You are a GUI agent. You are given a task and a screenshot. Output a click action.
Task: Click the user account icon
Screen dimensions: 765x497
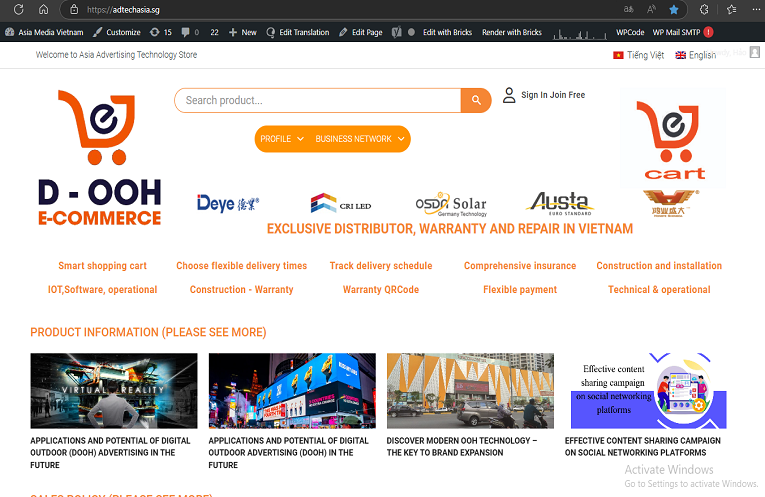click(x=509, y=95)
